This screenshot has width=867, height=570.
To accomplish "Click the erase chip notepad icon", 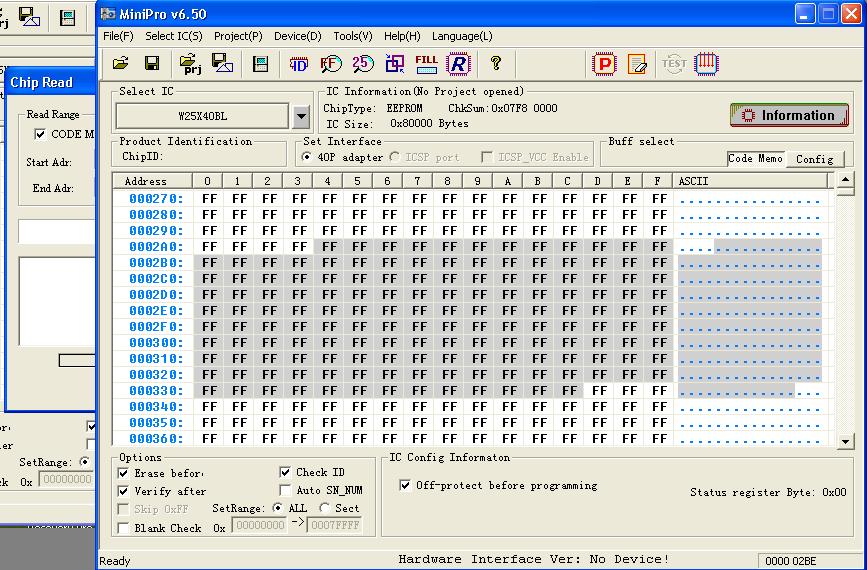I will coord(637,64).
